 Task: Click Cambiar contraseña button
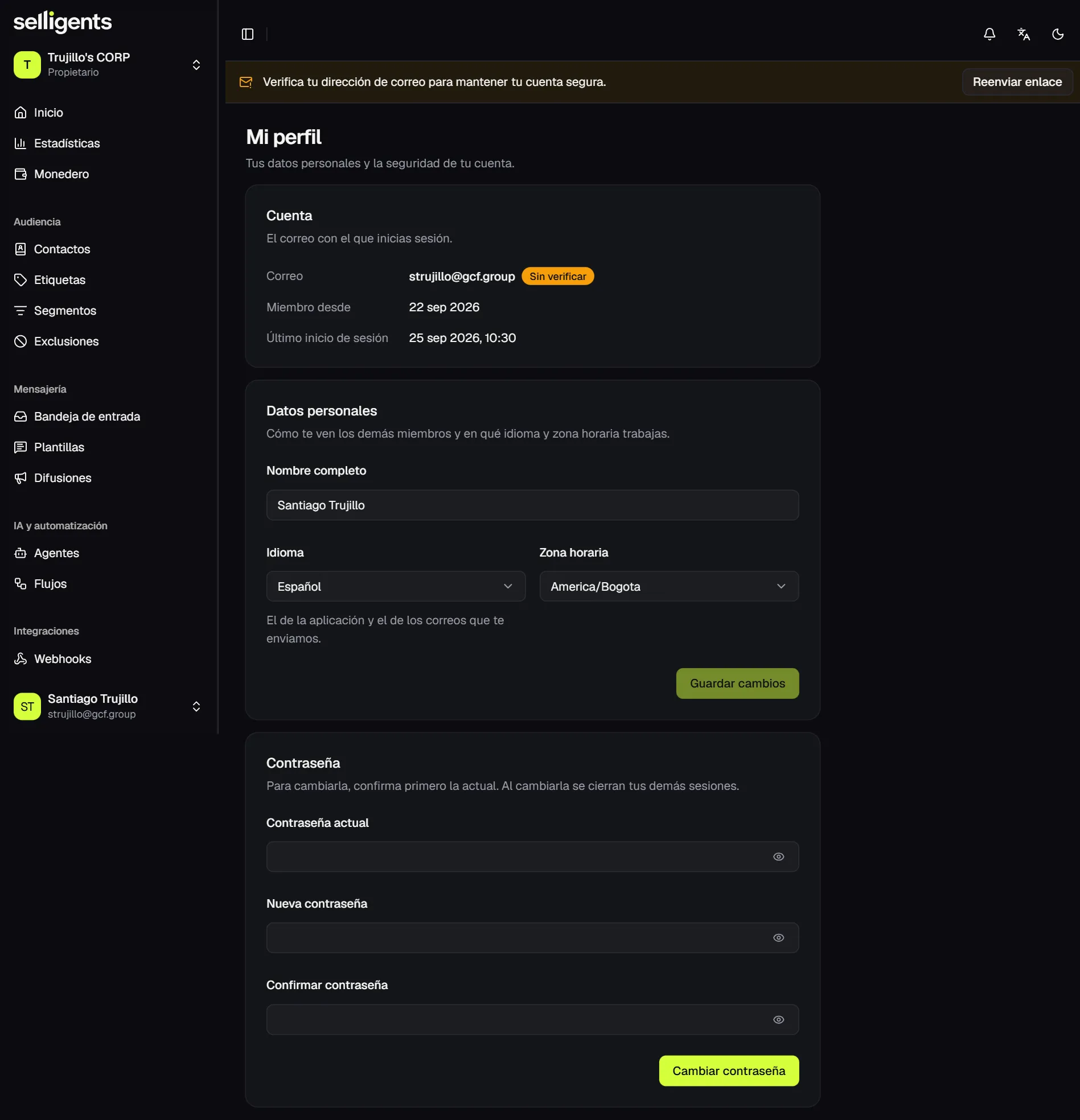[x=729, y=1071]
